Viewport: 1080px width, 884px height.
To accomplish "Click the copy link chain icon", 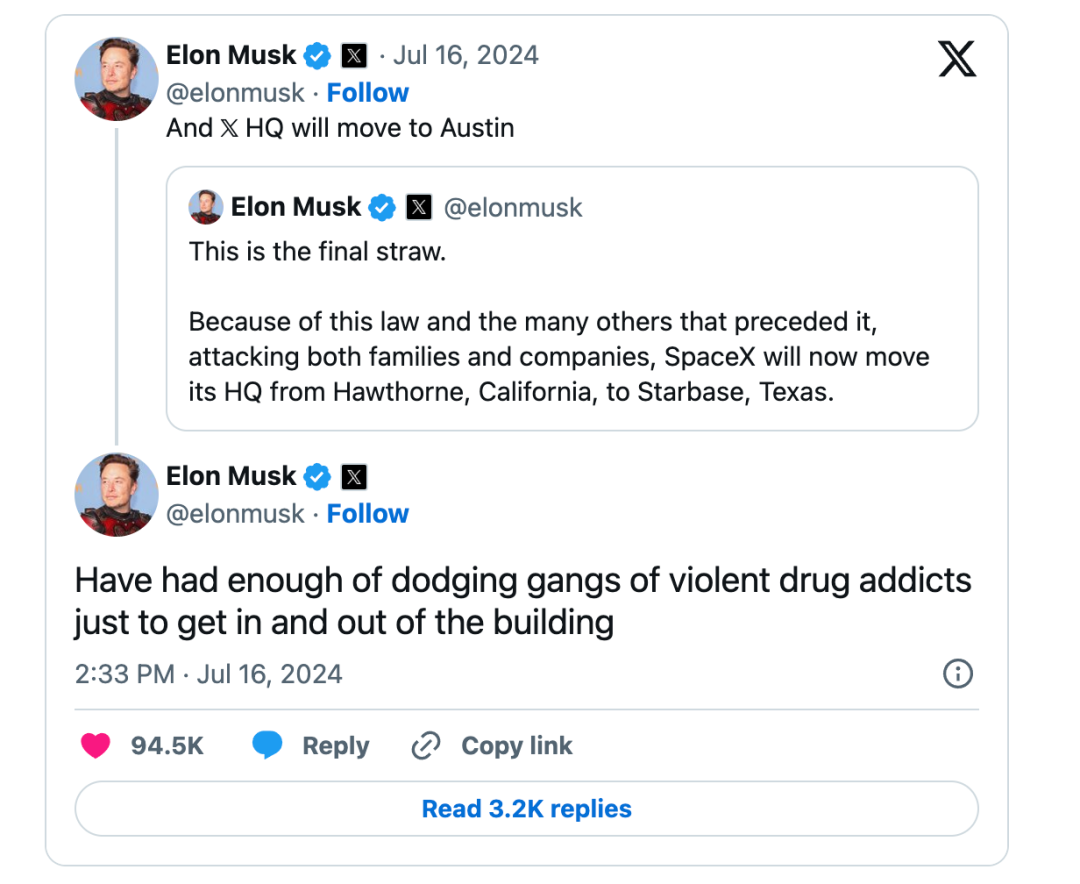I will coord(427,746).
